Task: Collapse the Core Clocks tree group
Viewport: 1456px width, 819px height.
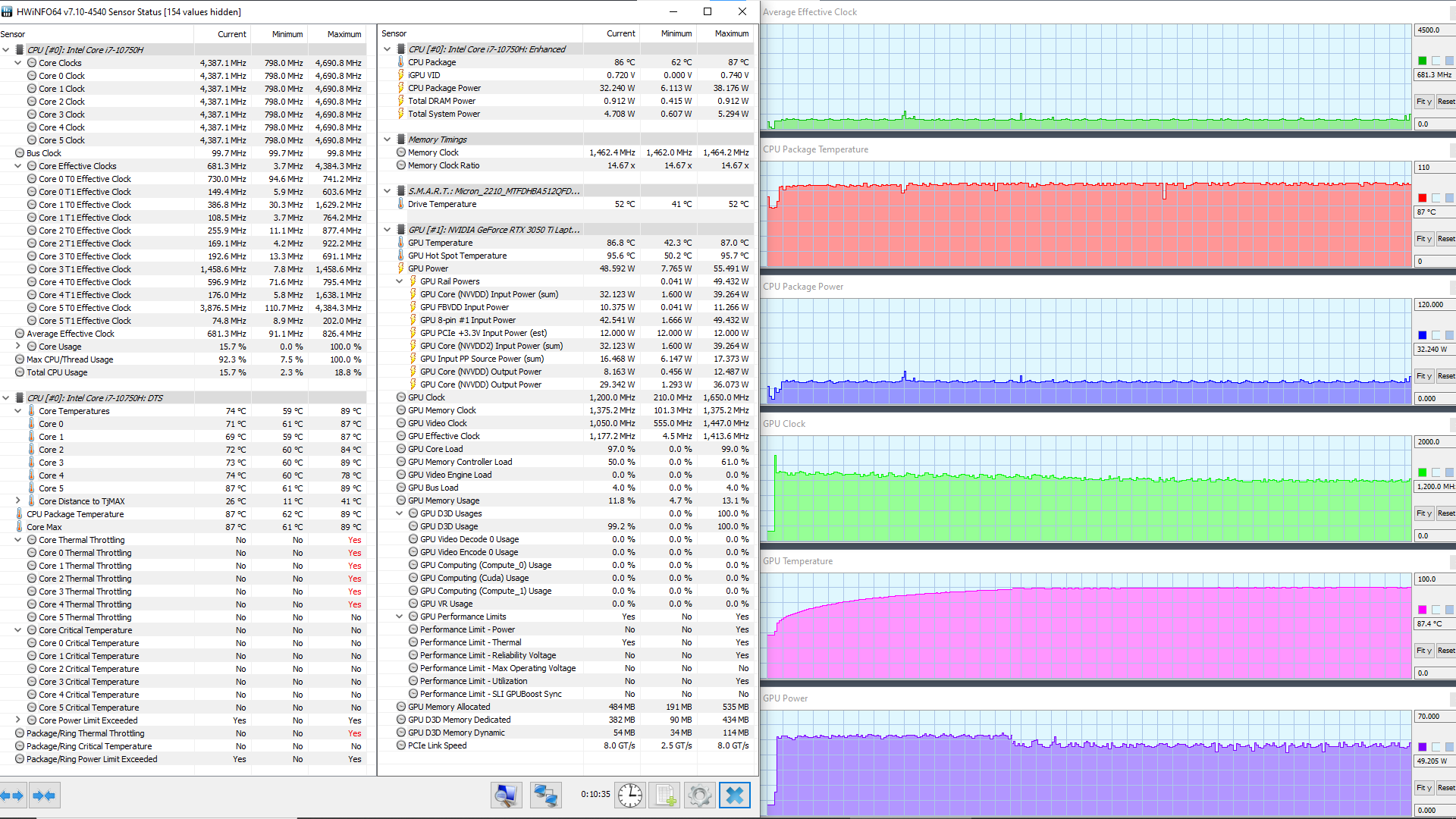Action: pos(18,63)
